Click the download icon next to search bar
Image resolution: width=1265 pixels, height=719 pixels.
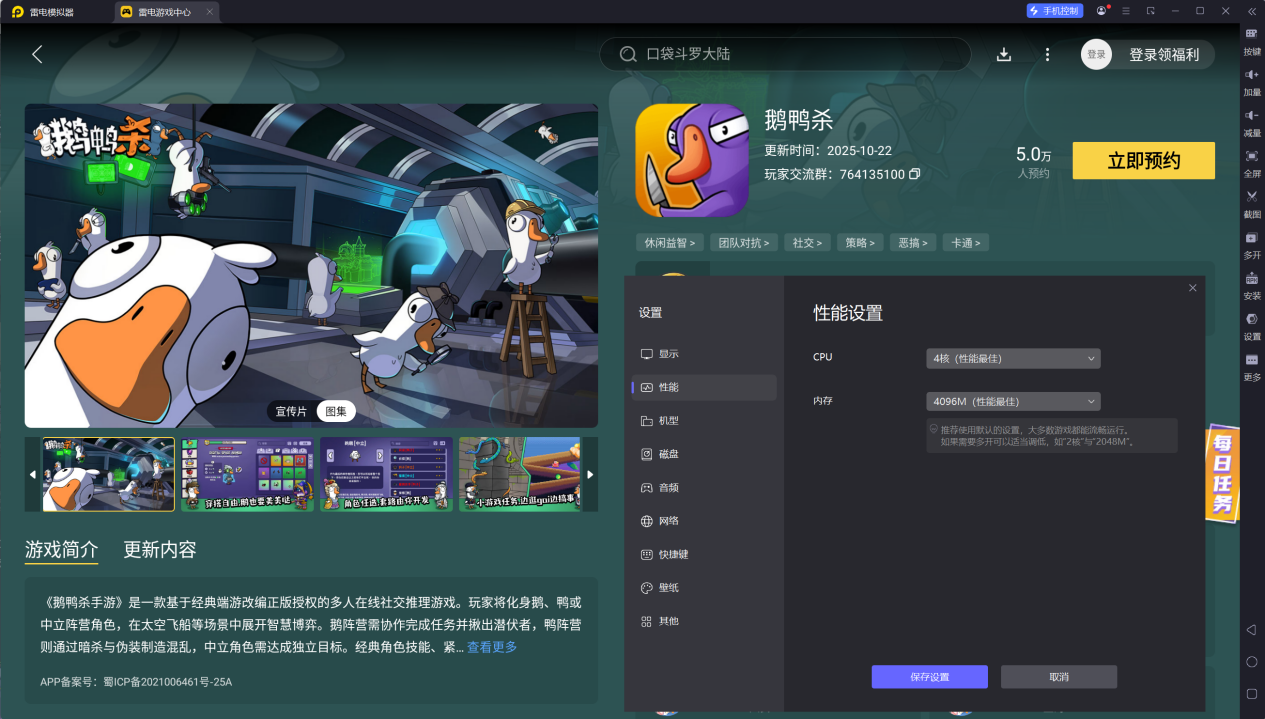click(1003, 54)
